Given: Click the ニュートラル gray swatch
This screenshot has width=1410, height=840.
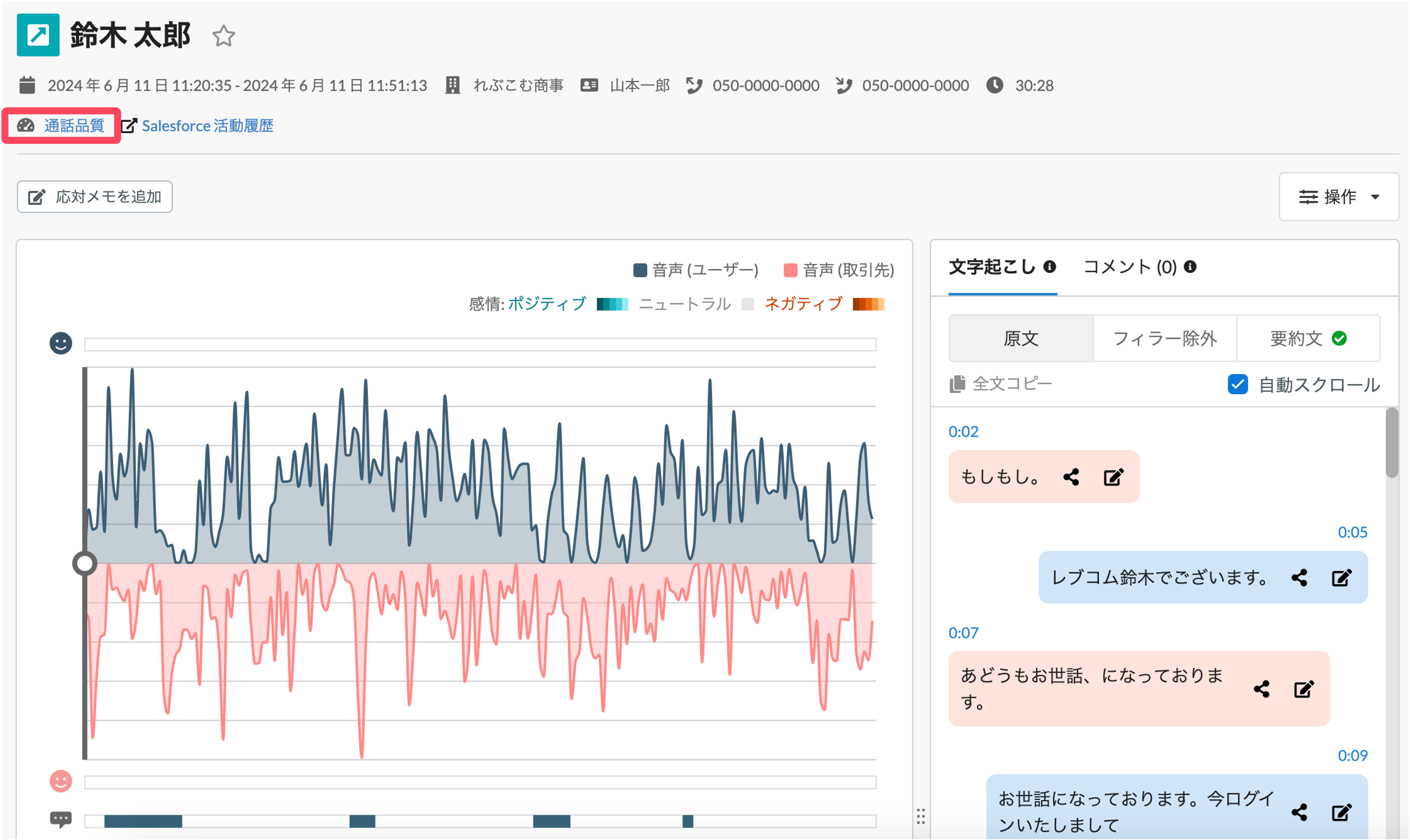Looking at the screenshot, I should coord(748,305).
